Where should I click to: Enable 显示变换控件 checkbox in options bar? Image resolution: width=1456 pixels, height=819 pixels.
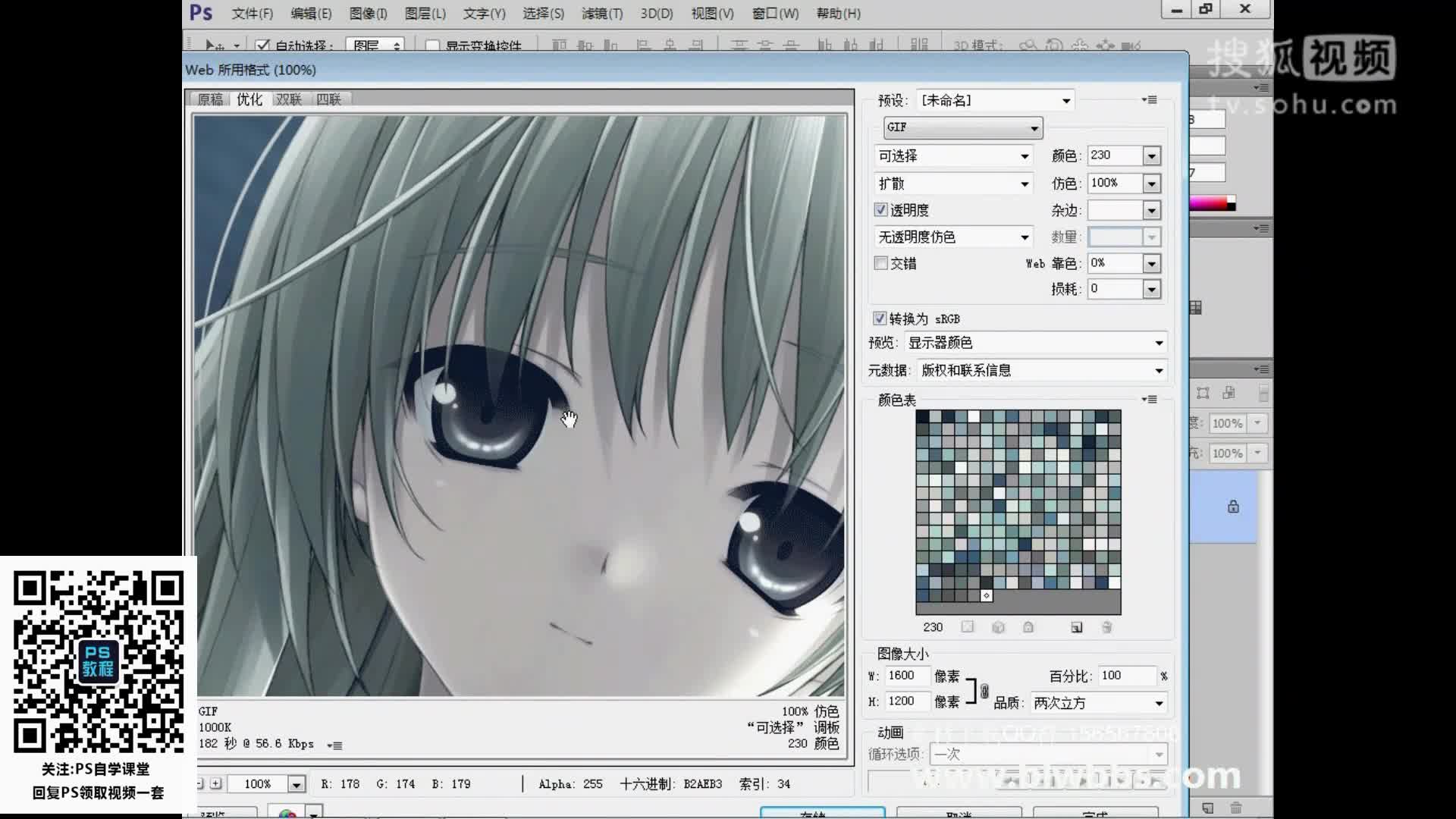click(x=432, y=45)
